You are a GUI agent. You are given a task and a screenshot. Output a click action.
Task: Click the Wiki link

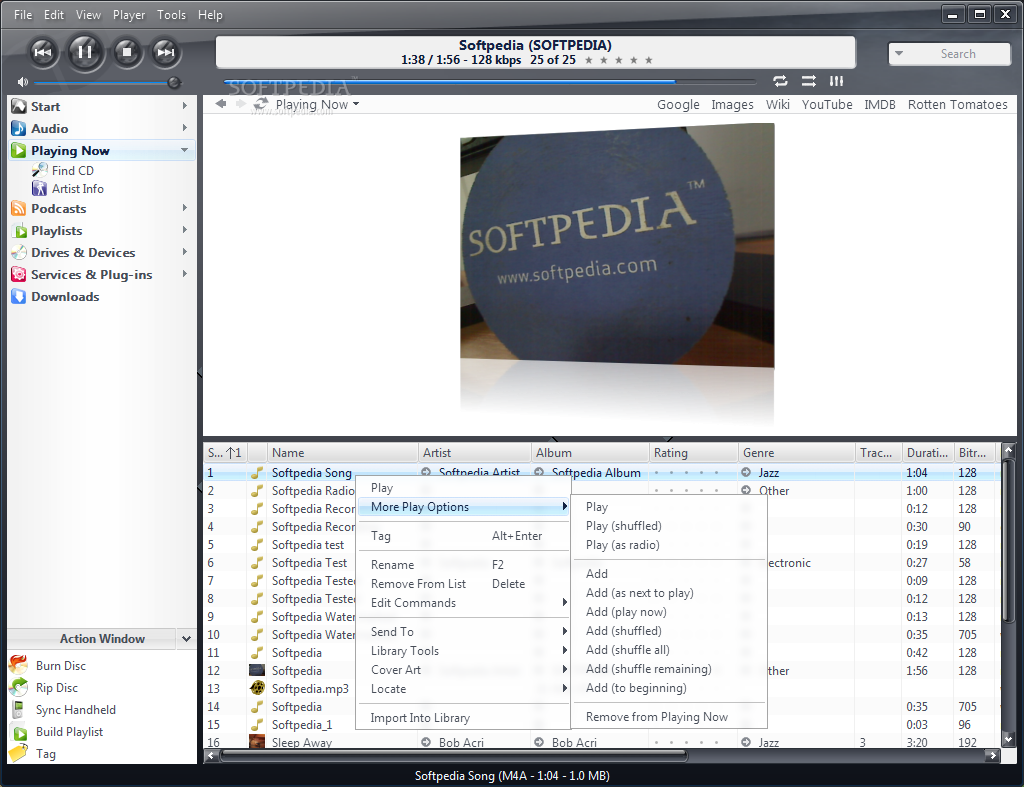(x=777, y=104)
